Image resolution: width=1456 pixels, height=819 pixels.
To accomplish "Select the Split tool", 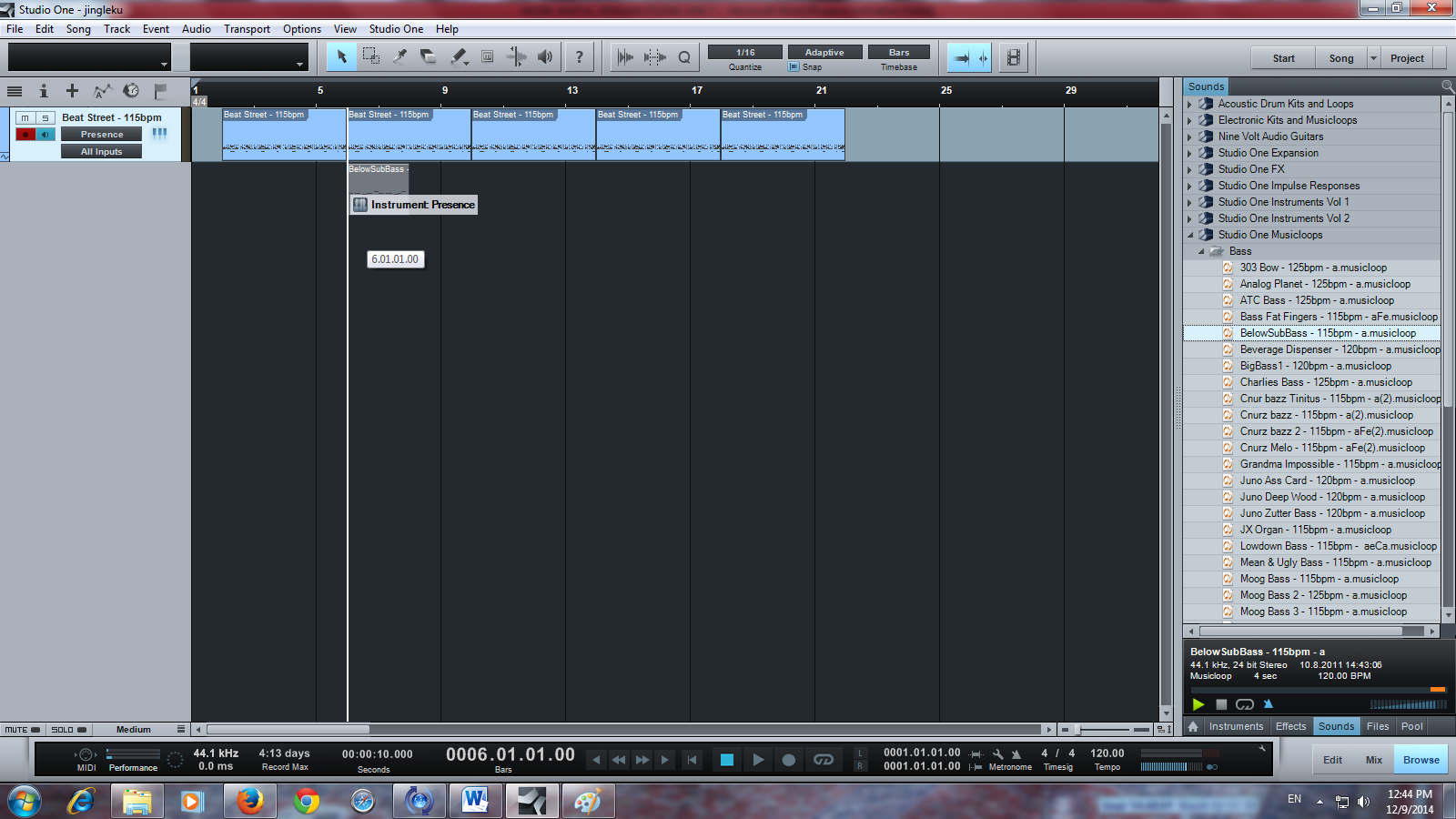I will pos(399,57).
